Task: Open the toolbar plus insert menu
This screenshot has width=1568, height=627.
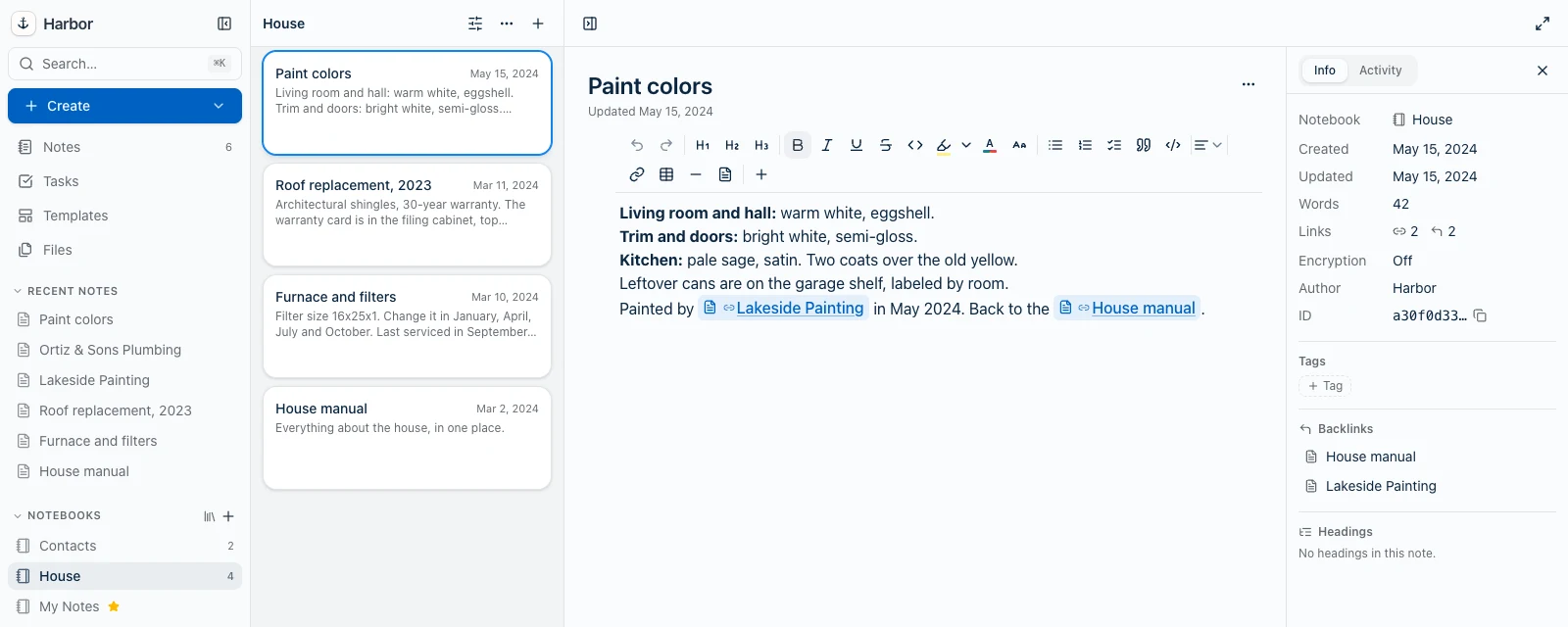Action: point(761,174)
